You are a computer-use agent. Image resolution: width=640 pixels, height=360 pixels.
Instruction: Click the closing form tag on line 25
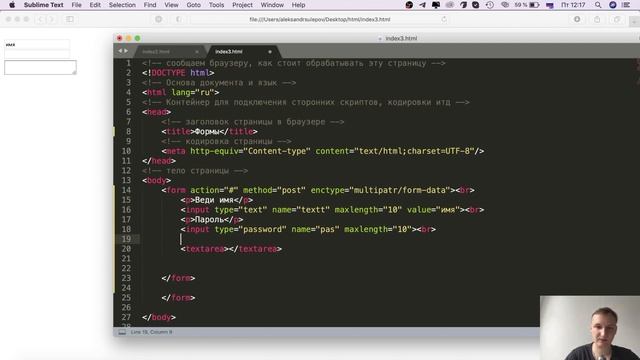point(178,298)
